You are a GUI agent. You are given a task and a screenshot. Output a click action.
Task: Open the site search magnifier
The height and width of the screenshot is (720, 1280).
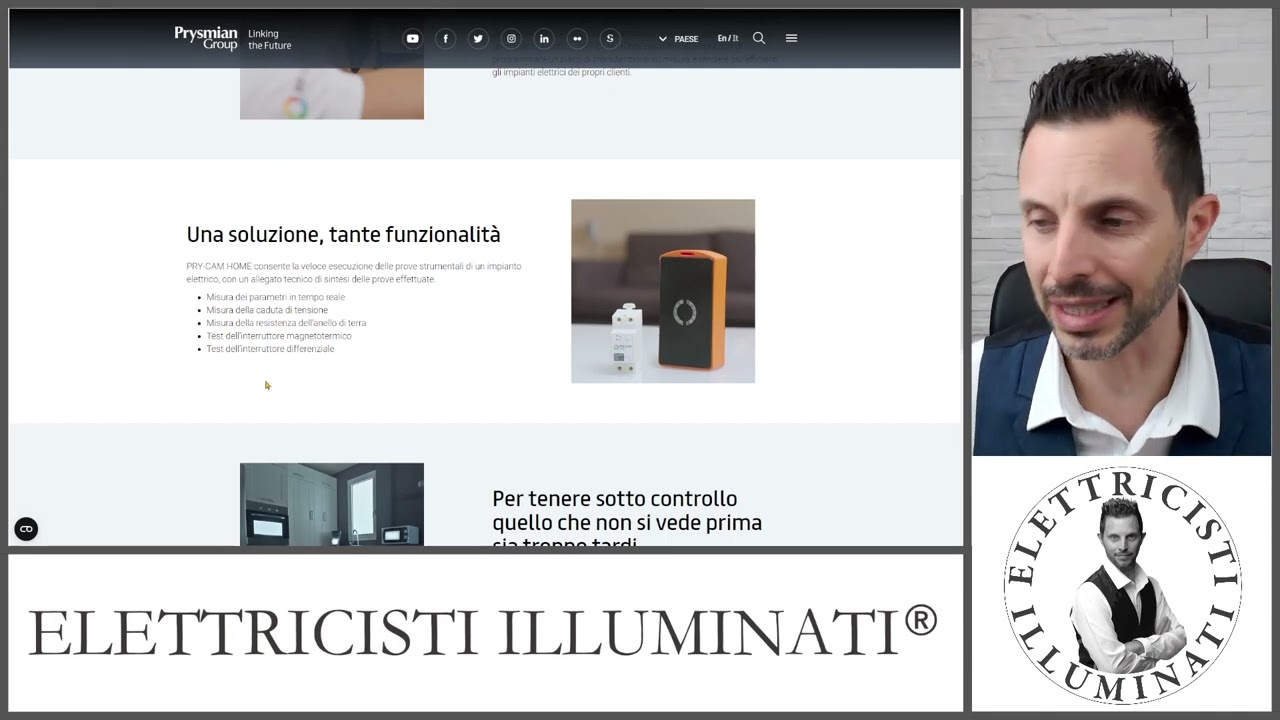[x=759, y=38]
